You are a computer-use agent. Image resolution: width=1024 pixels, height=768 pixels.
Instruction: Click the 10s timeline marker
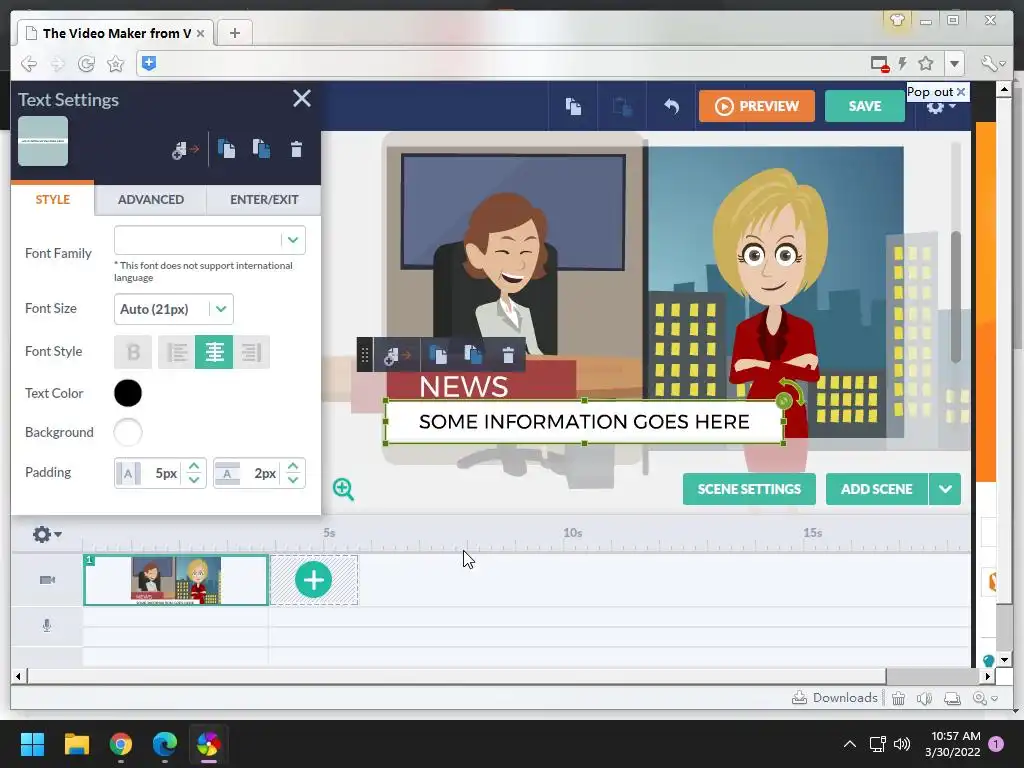point(573,533)
